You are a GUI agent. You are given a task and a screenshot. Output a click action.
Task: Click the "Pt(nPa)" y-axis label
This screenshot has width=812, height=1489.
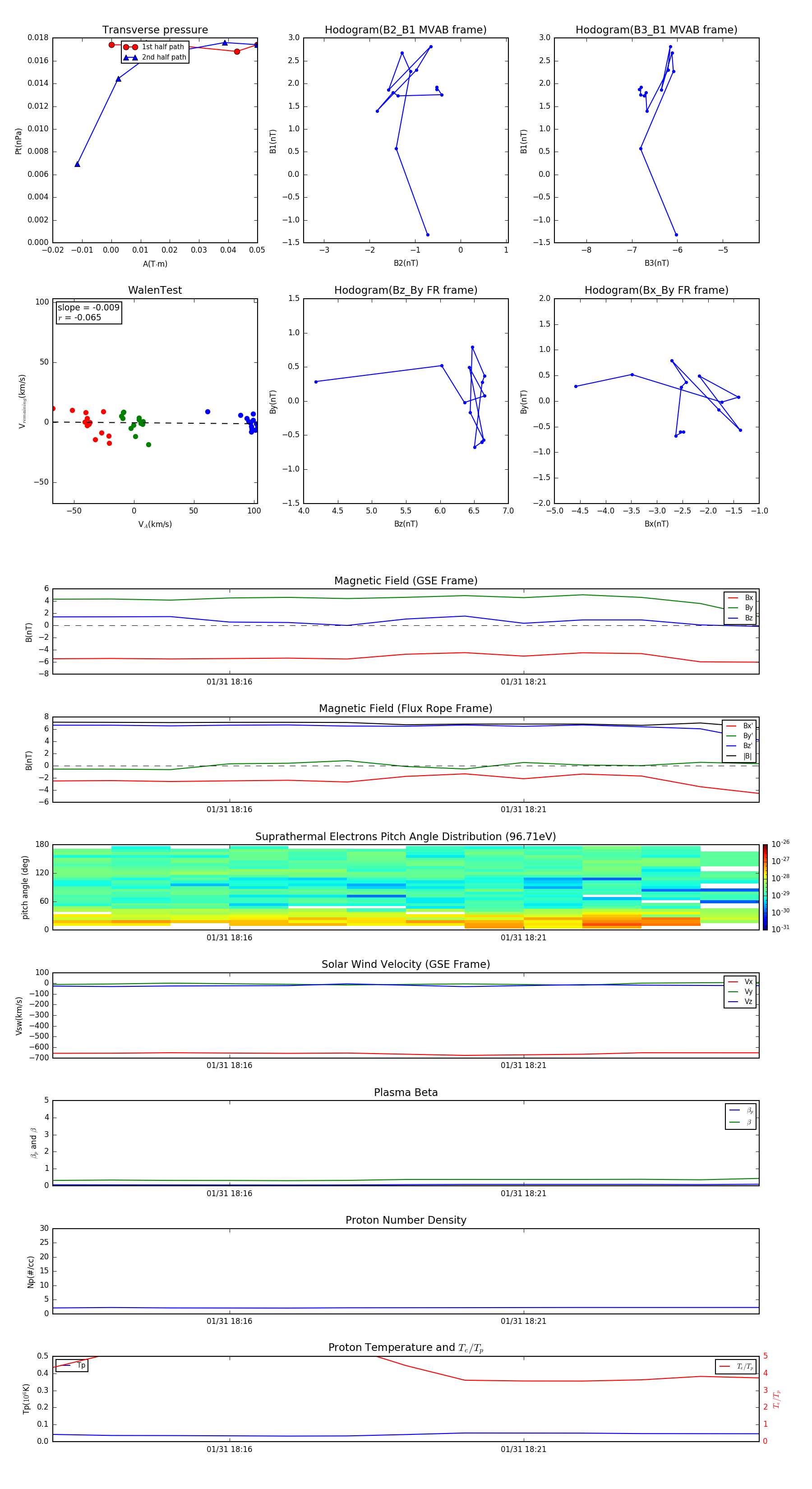click(x=18, y=140)
